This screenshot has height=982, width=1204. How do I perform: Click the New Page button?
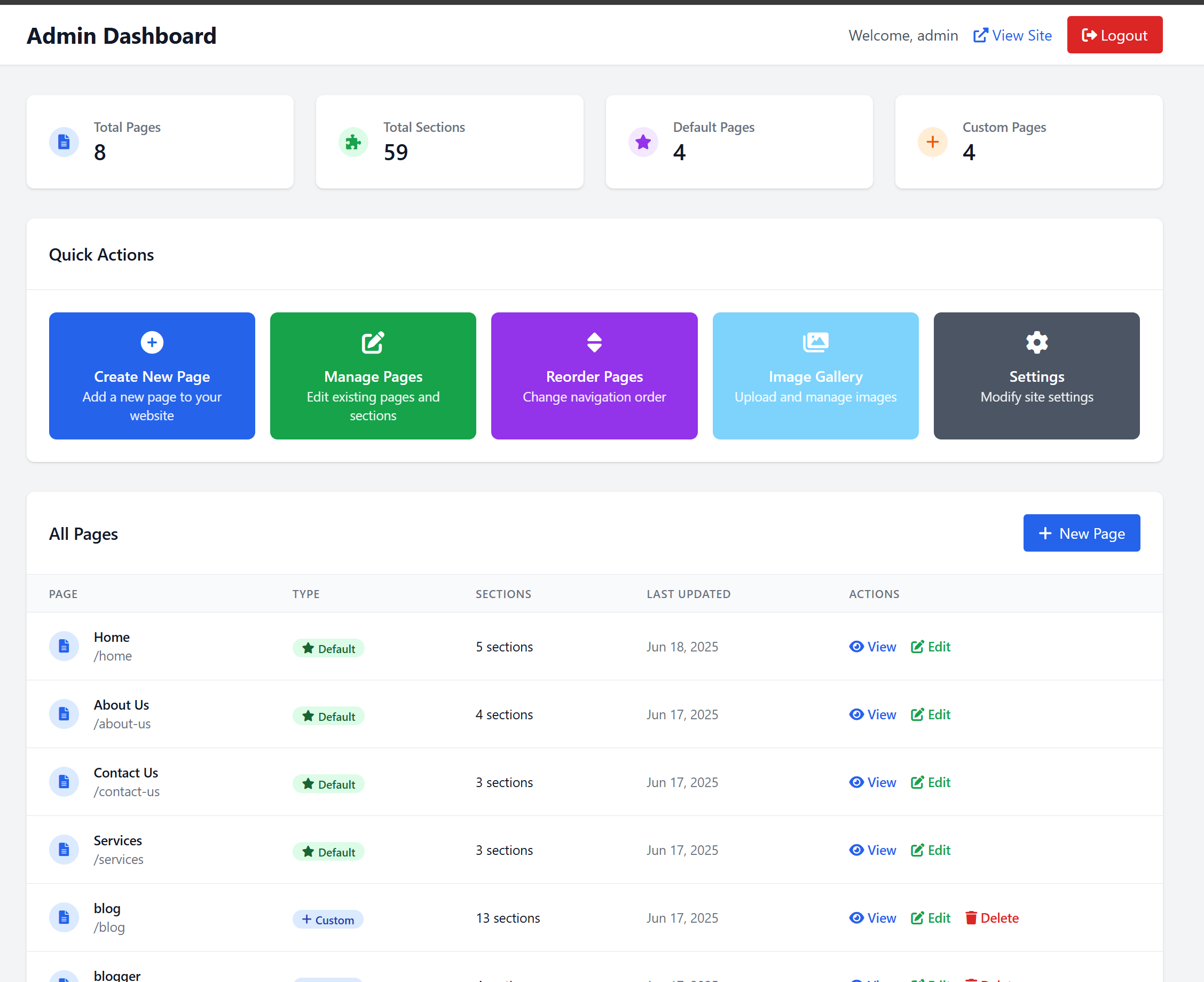(x=1081, y=533)
